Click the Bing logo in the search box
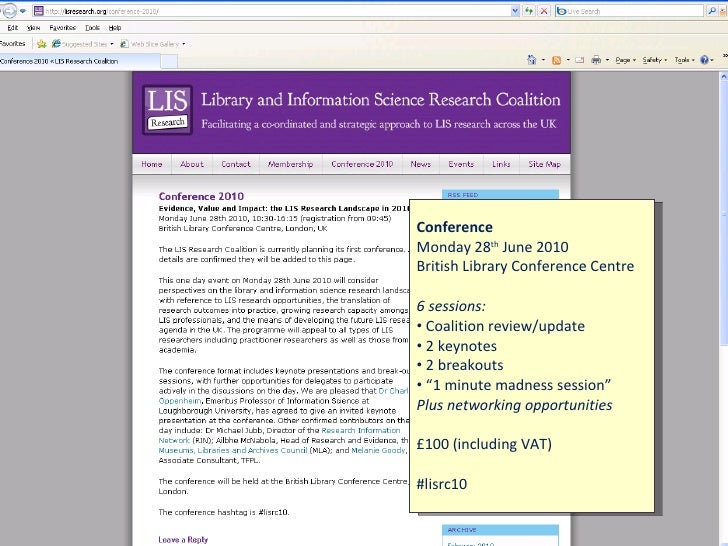The height and width of the screenshot is (546, 728). [561, 11]
